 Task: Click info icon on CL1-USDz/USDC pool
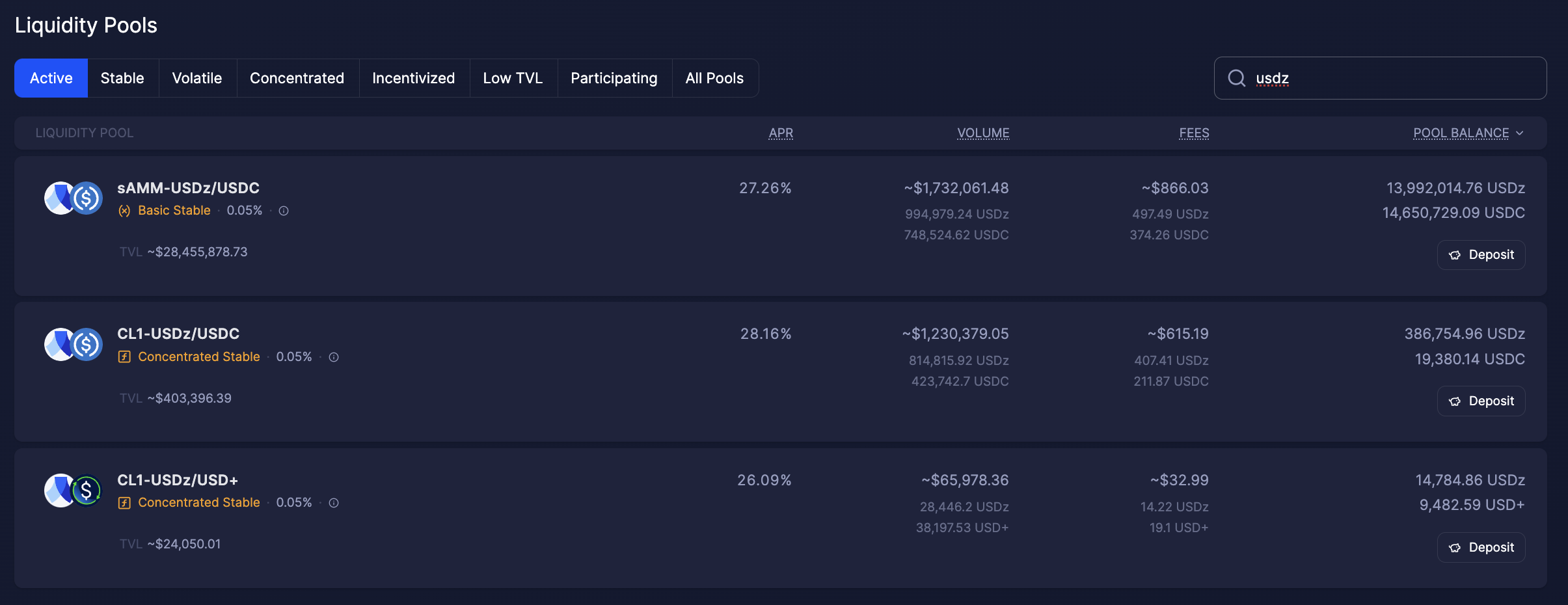pyautogui.click(x=334, y=357)
